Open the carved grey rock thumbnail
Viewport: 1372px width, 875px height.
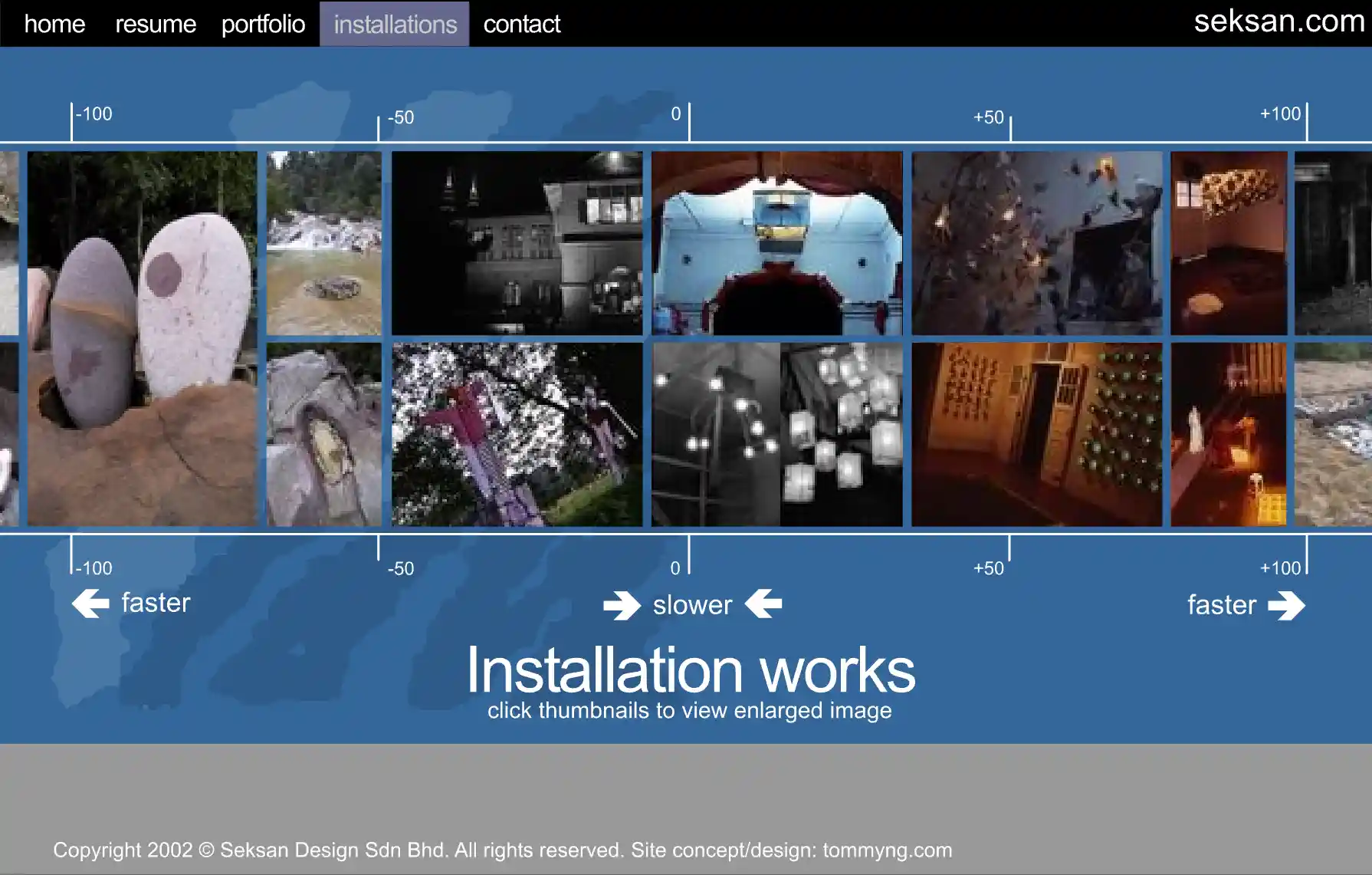point(324,434)
